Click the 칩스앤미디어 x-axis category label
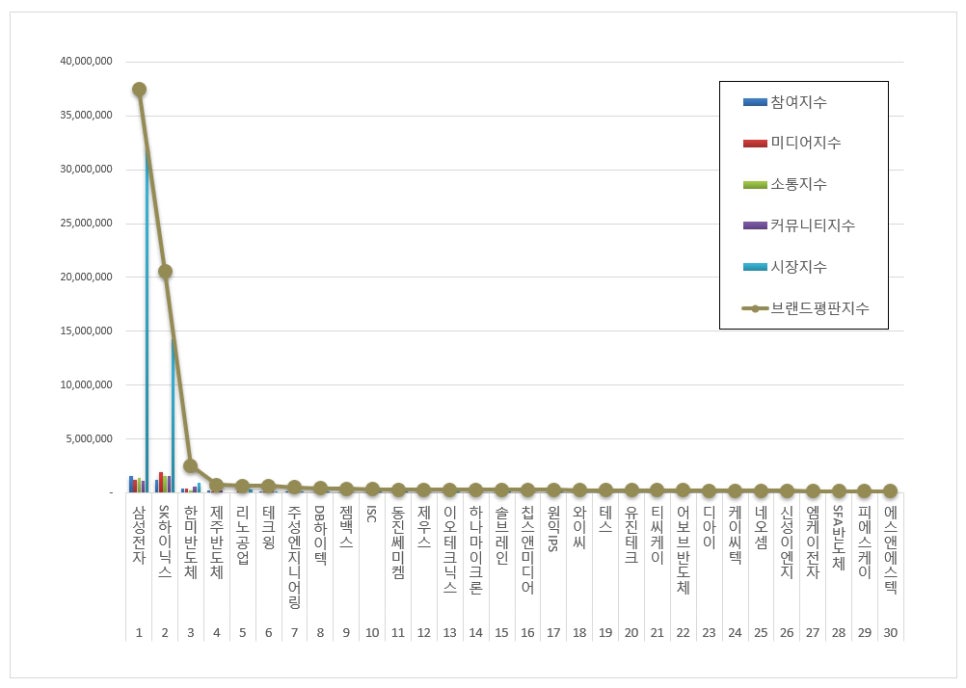The image size is (966, 688). coord(527,550)
